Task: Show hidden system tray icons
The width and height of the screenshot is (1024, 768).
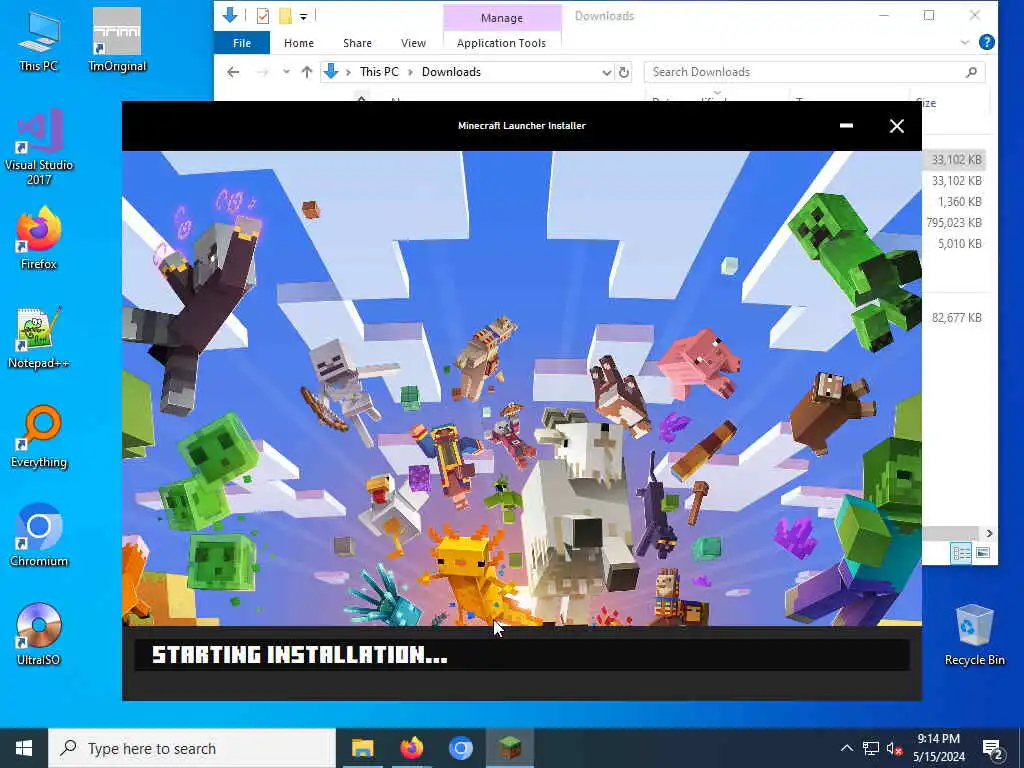Action: (x=846, y=748)
